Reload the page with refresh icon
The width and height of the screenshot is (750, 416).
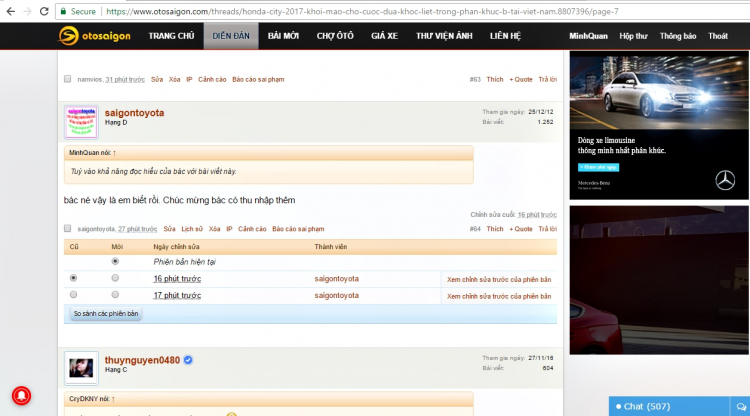pos(44,11)
